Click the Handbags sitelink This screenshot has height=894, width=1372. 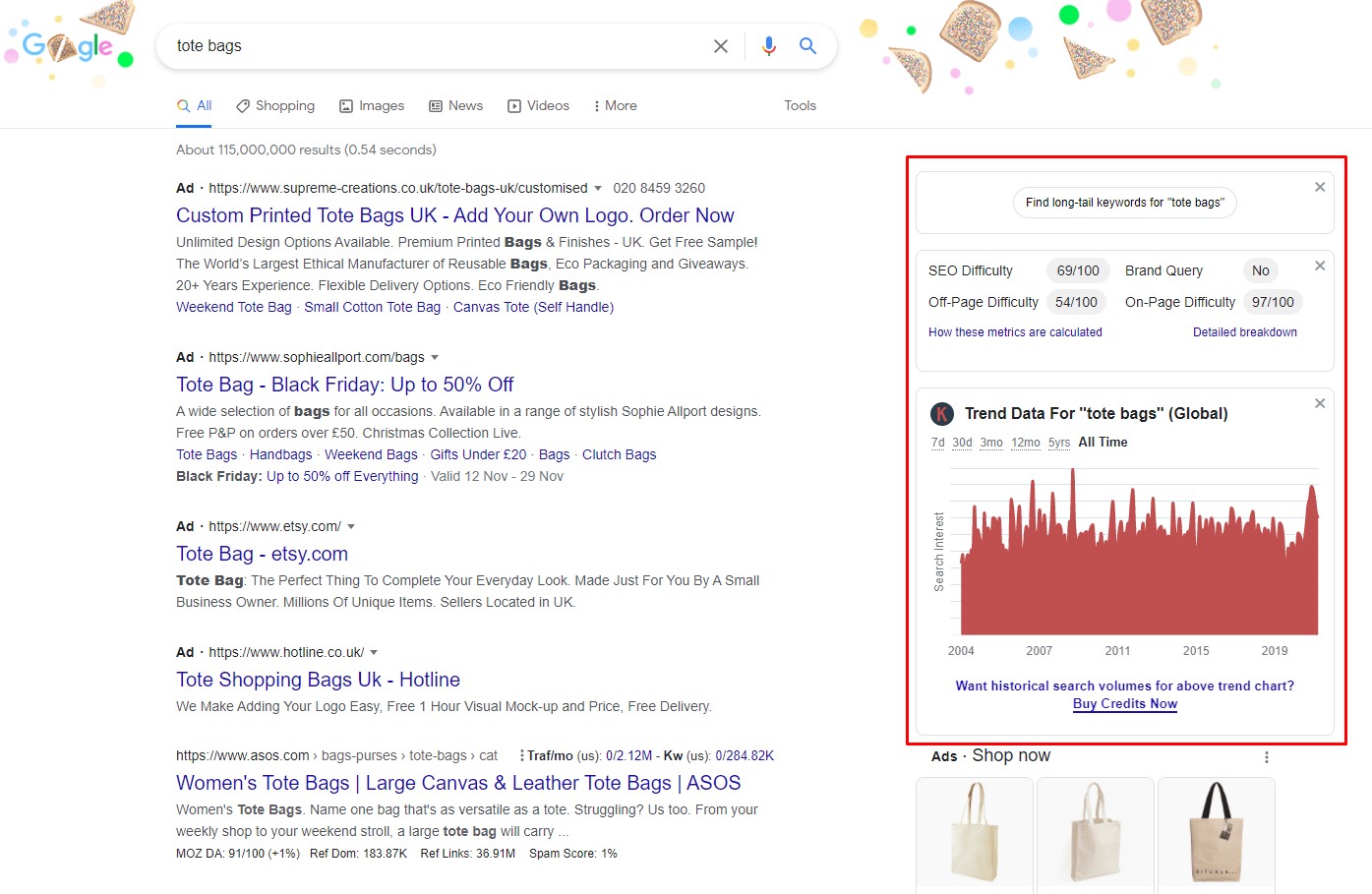click(280, 454)
